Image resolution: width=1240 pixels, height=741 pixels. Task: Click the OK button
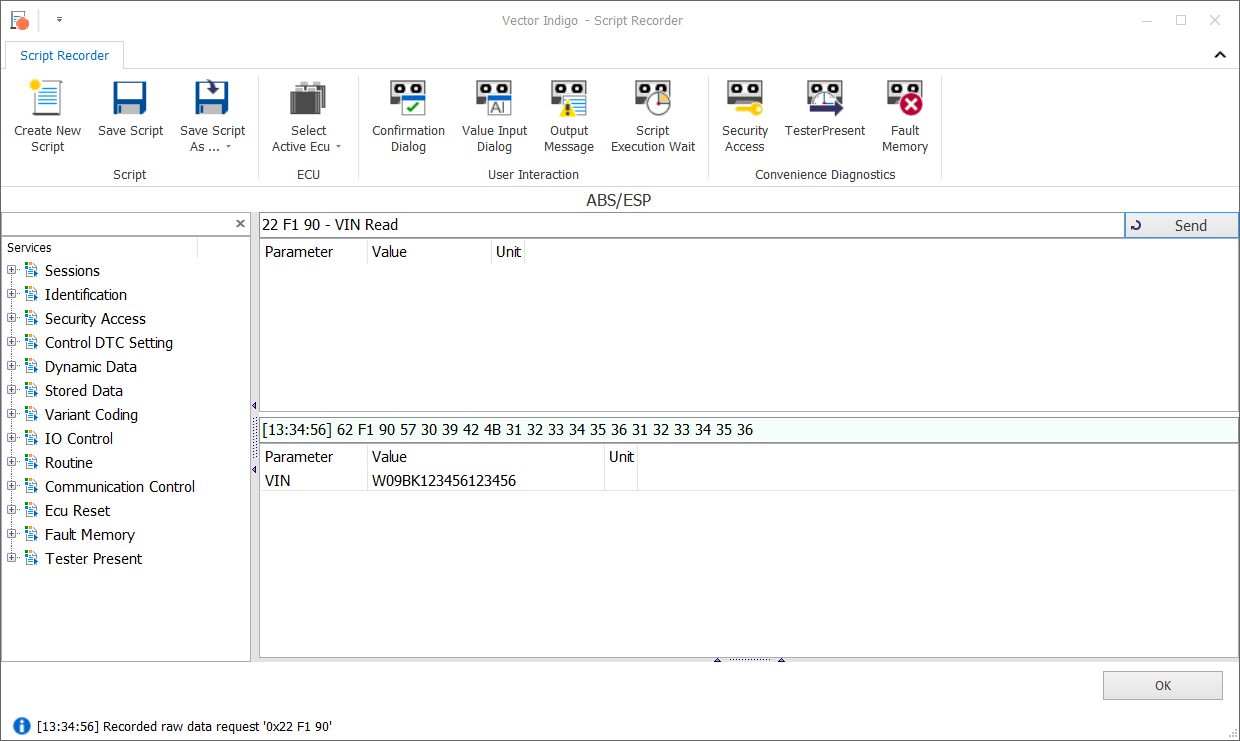point(1162,686)
